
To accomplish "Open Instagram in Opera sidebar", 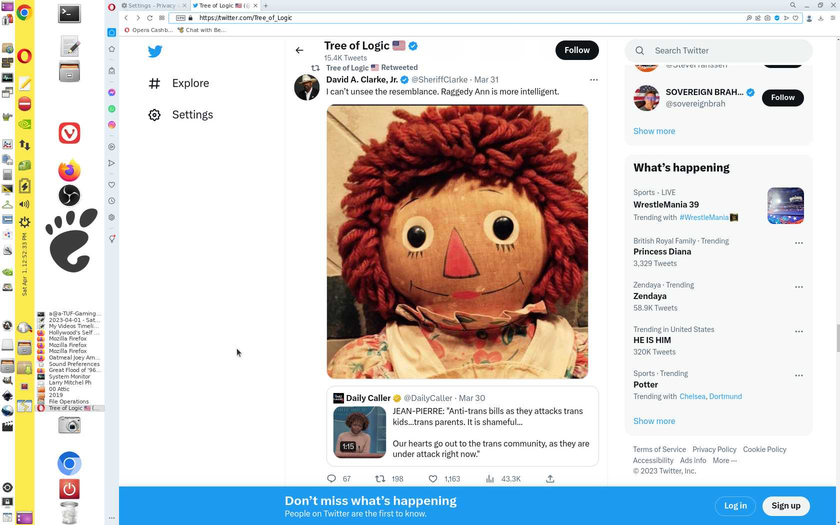I will [111, 125].
